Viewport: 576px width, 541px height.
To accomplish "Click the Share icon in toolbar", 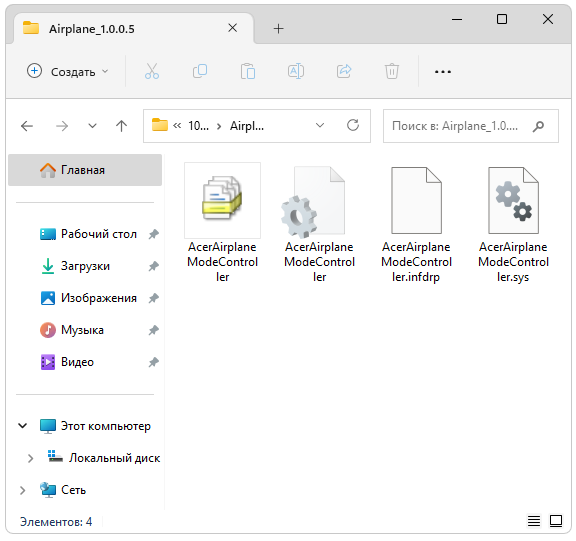I will point(344,71).
